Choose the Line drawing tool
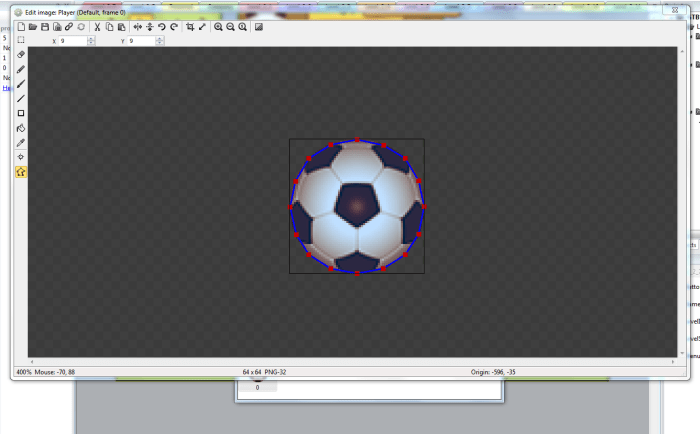Screen dimensions: 700x434 pos(21,99)
